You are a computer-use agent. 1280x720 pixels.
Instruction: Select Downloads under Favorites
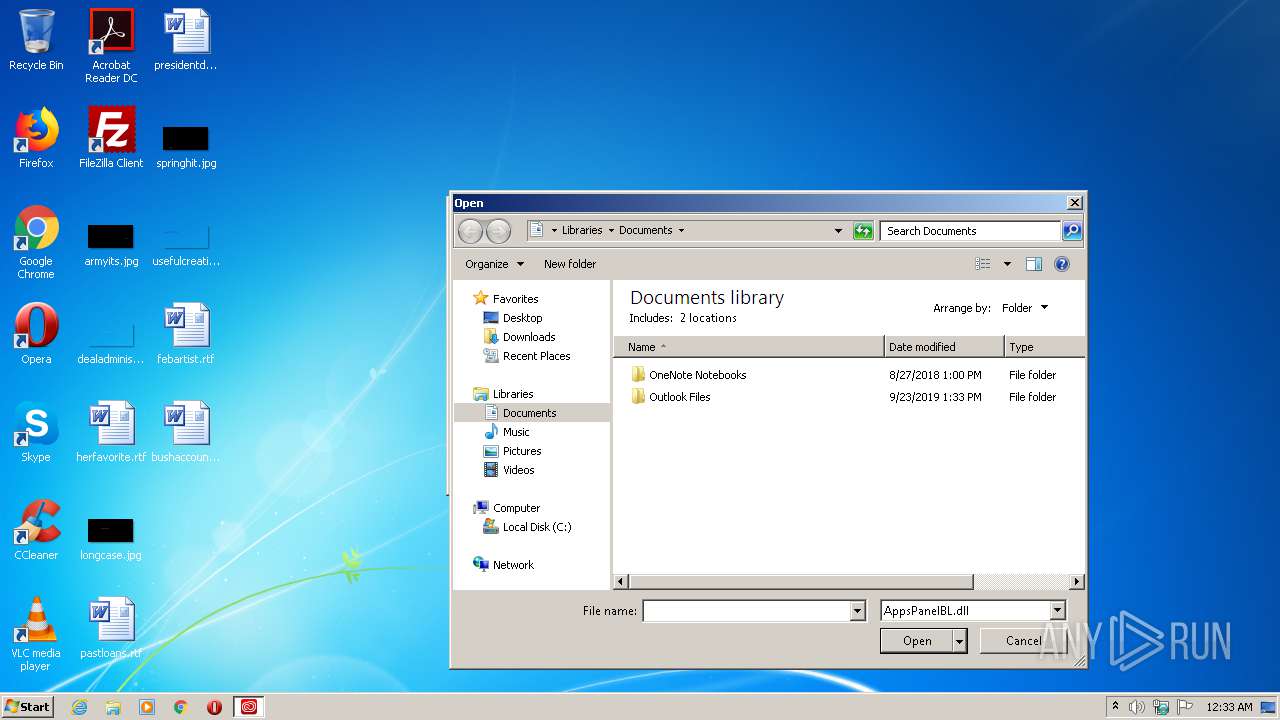click(x=529, y=337)
